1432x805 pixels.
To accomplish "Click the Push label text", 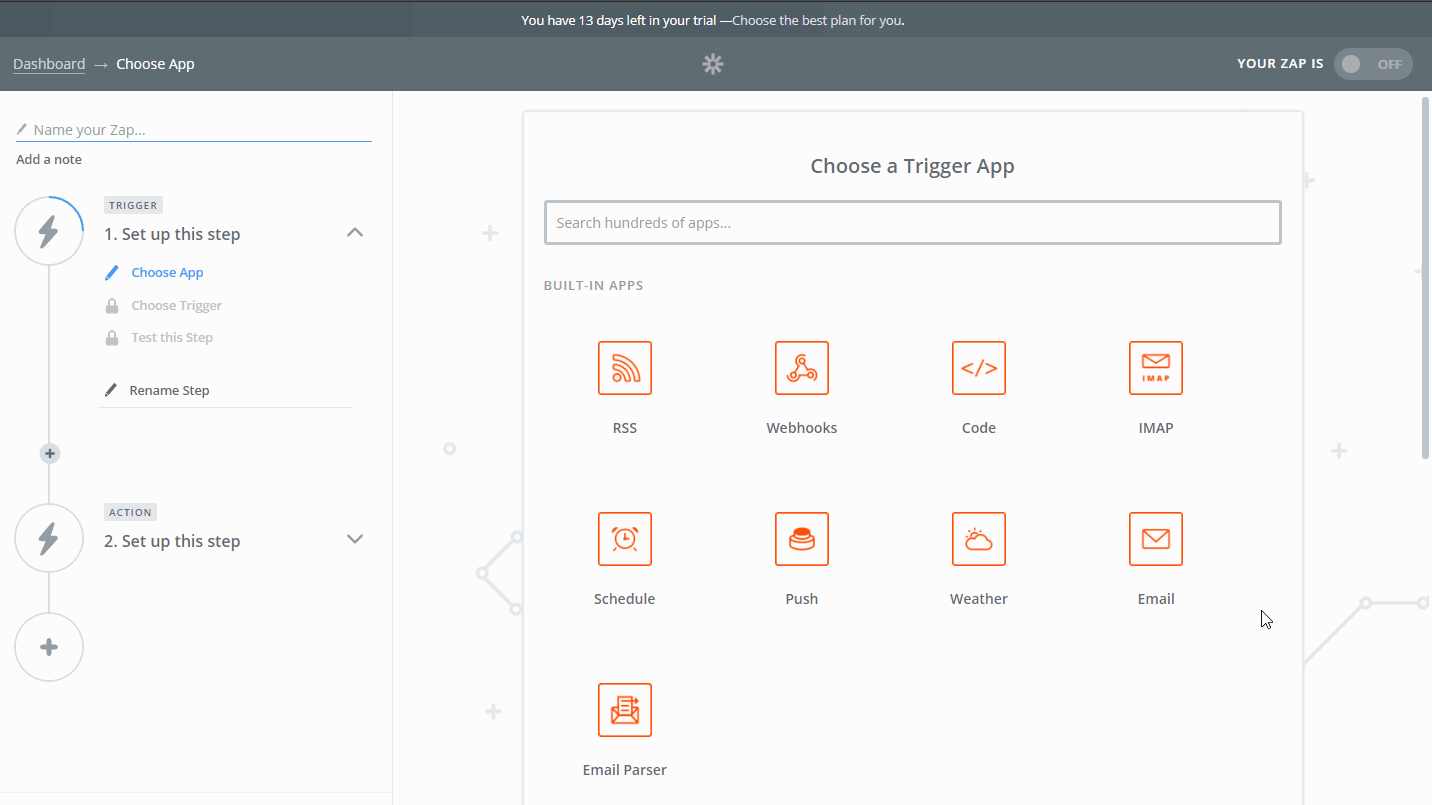I will click(x=802, y=599).
